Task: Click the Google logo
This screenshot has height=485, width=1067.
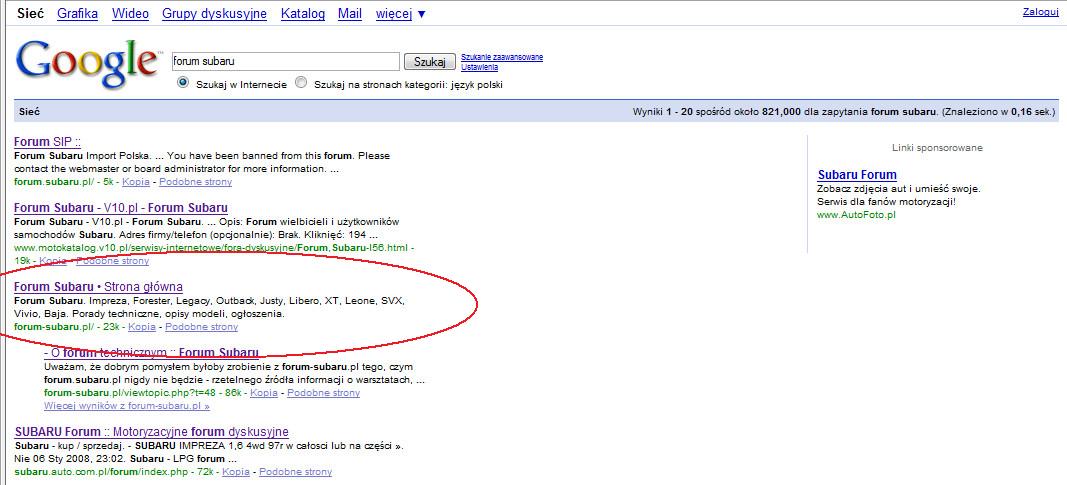Action: pyautogui.click(x=88, y=63)
